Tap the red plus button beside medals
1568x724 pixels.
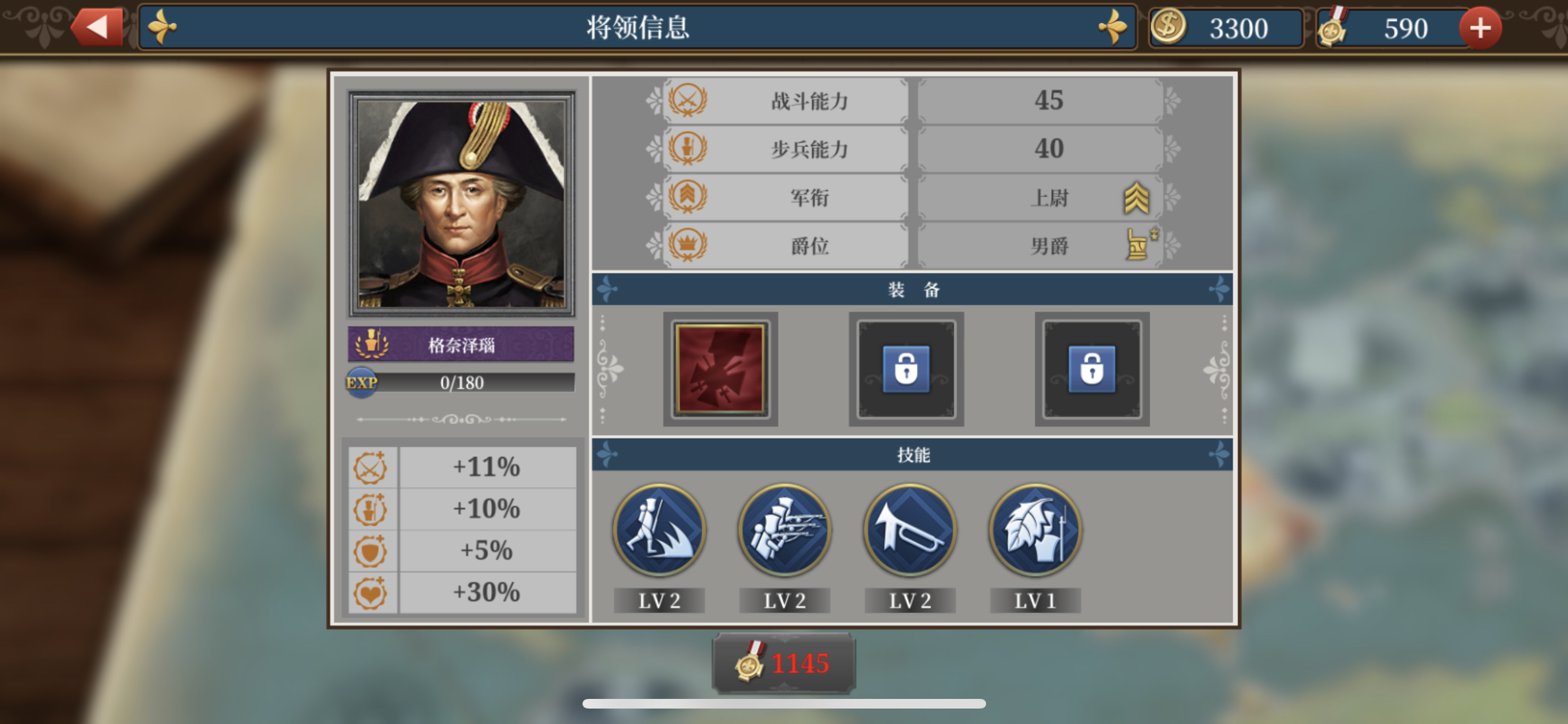tap(1480, 28)
